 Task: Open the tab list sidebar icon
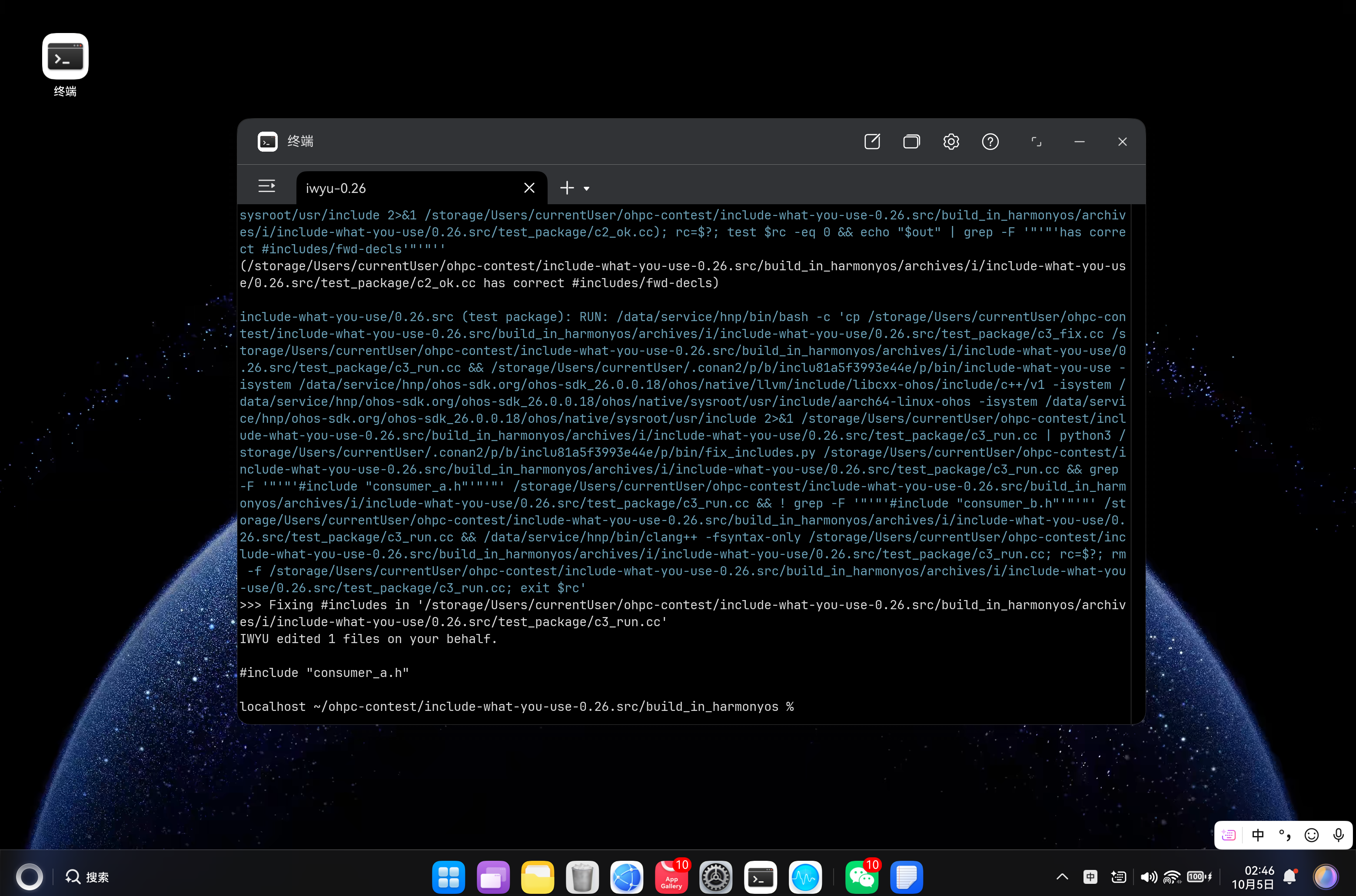pos(267,186)
